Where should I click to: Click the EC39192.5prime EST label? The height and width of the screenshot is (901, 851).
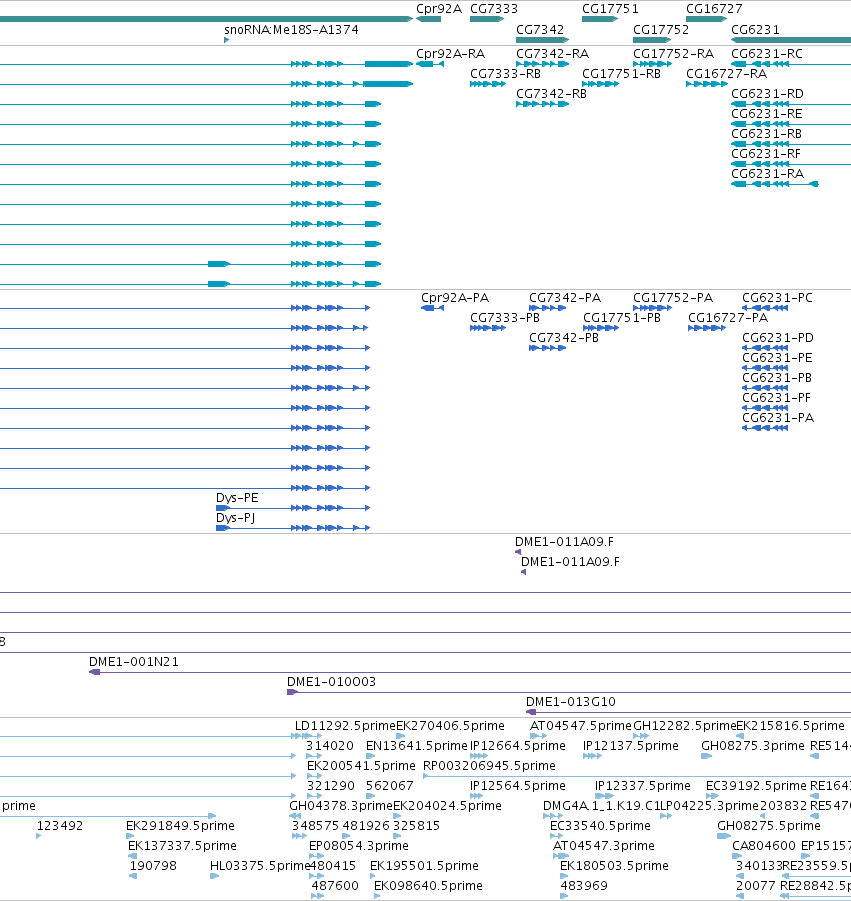coord(756,787)
